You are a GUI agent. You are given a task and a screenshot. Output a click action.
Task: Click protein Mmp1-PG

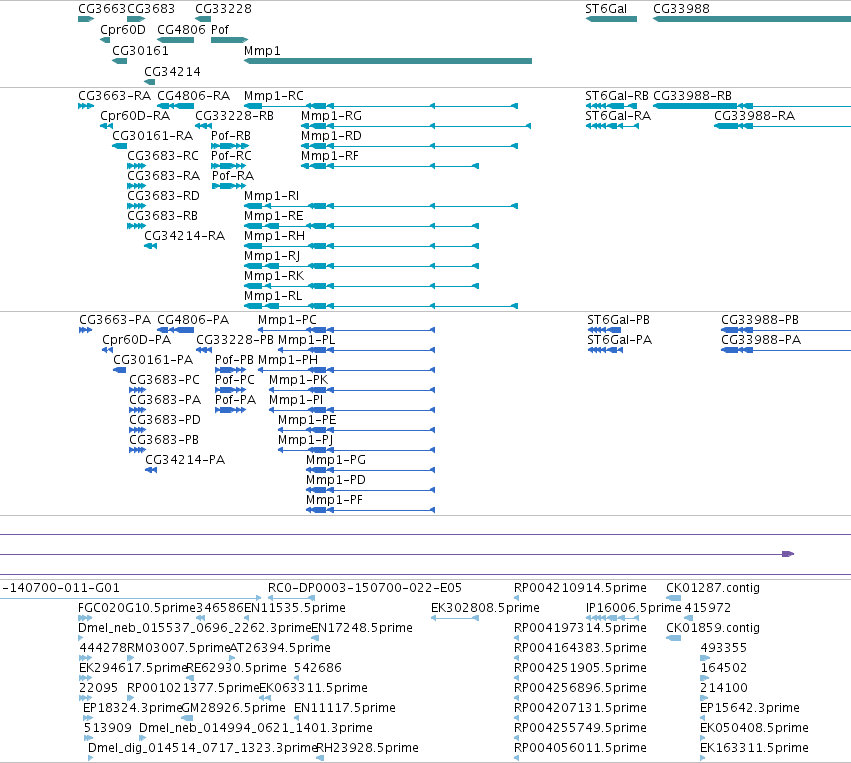coord(370,470)
